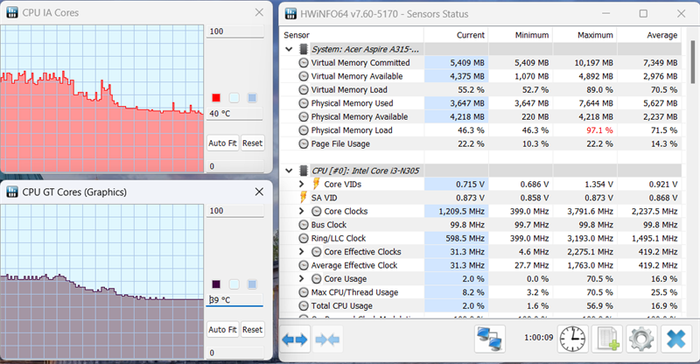Click the Core Effective Clocks sensor icon
700x364 pixels.
[x=316, y=252]
